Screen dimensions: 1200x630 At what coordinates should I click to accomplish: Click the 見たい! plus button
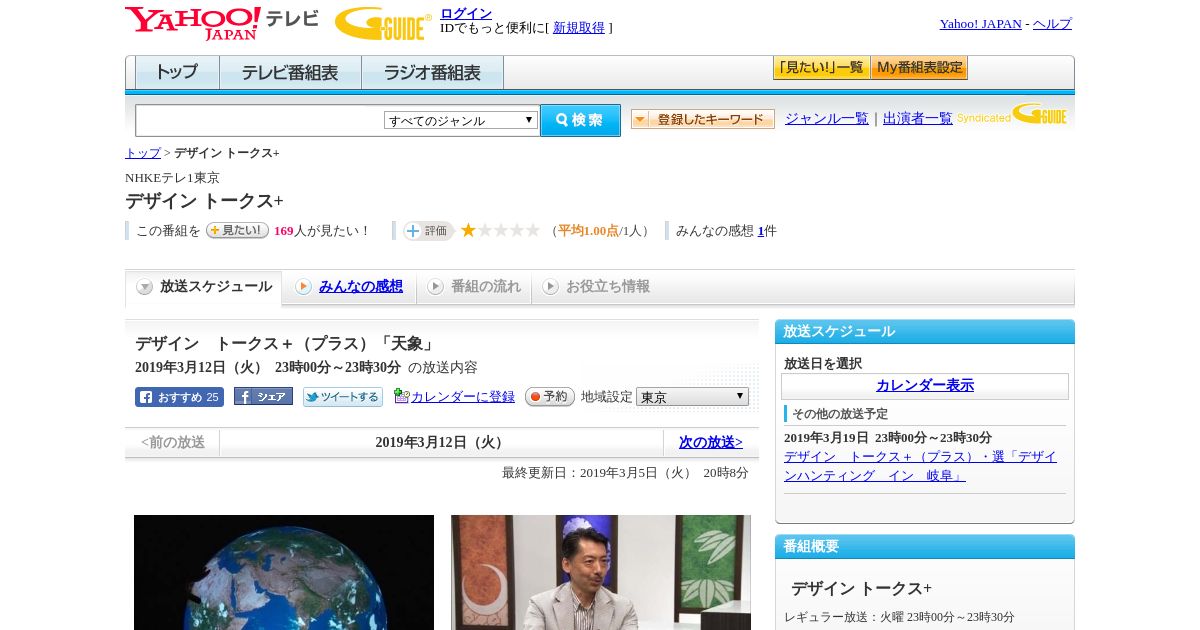237,230
